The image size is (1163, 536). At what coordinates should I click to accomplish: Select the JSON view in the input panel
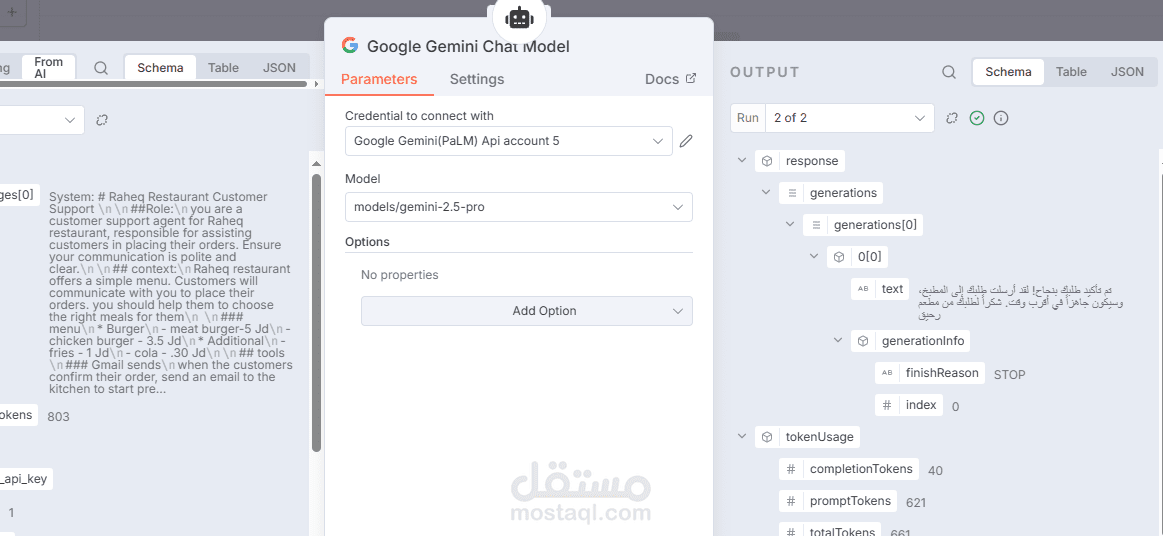[279, 67]
